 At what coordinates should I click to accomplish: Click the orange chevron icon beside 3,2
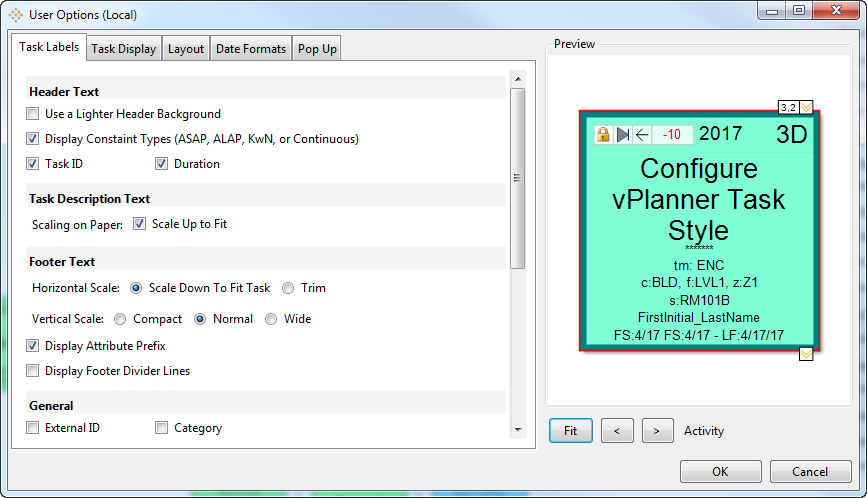click(806, 107)
